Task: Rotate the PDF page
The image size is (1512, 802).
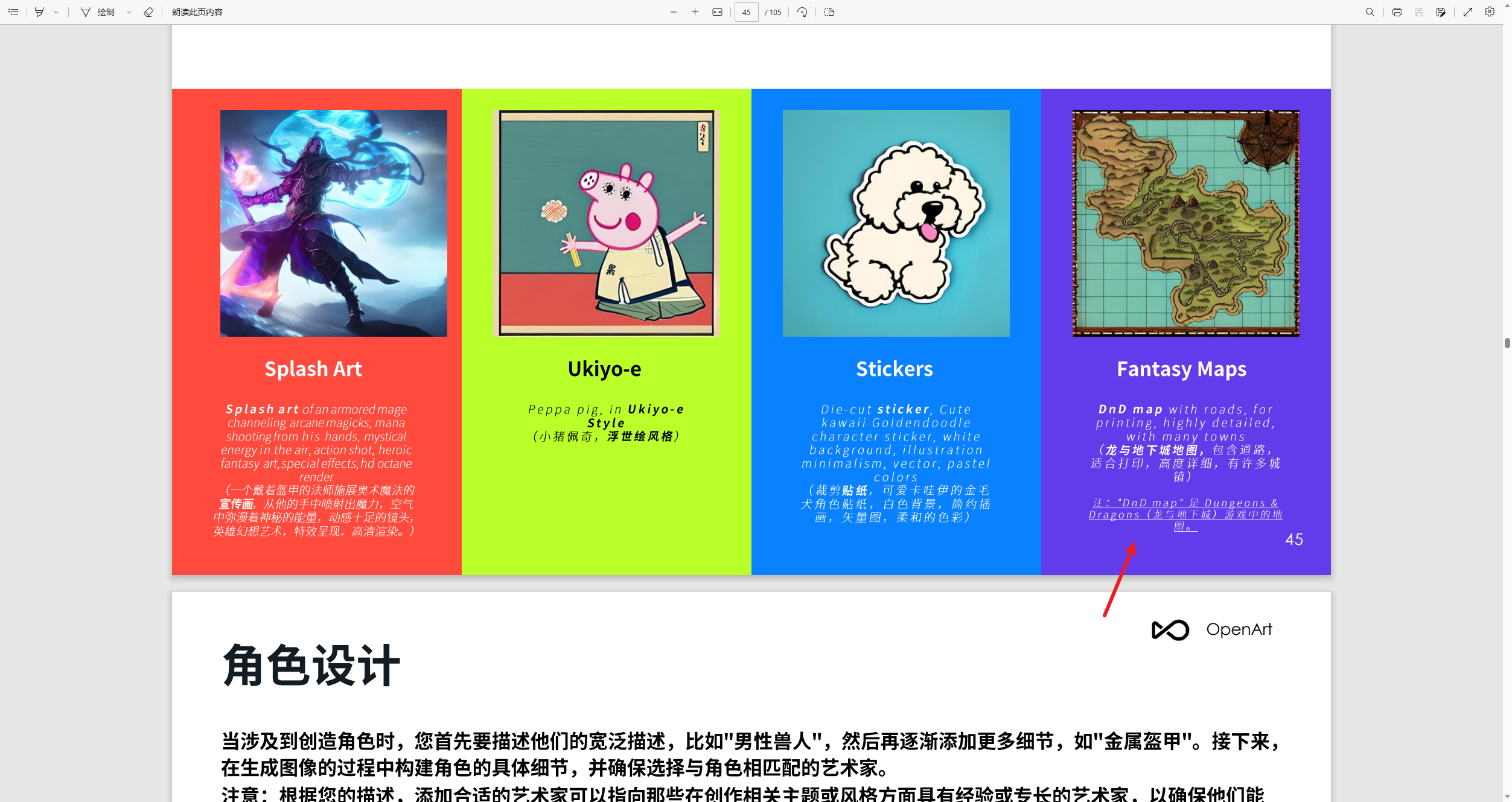Action: click(802, 12)
